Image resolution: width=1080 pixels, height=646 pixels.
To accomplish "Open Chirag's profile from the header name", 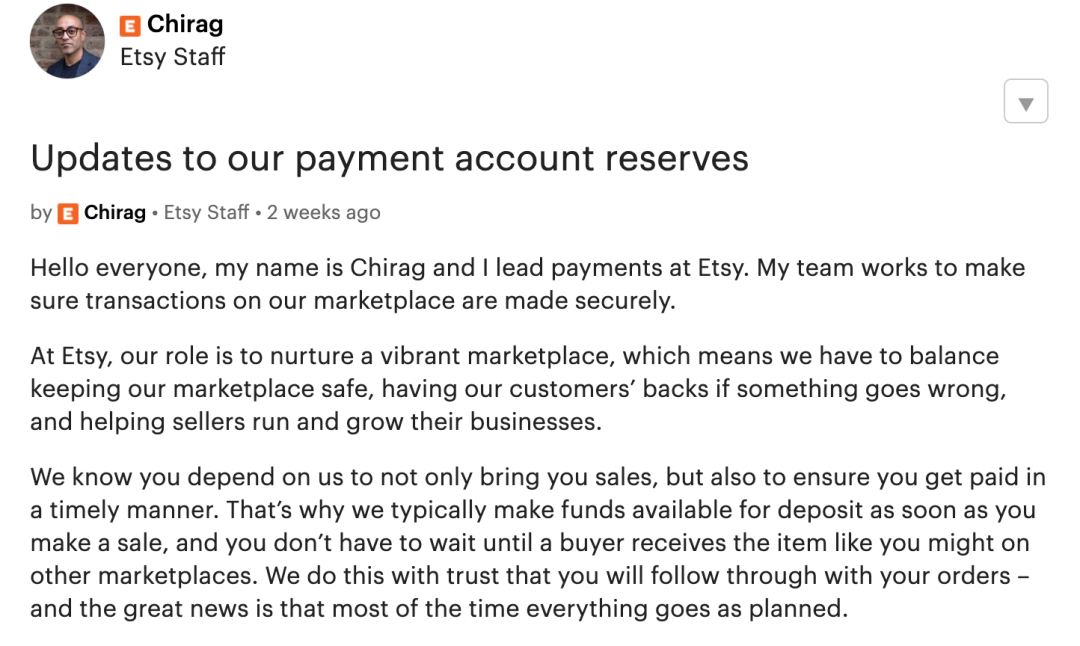I will click(x=185, y=24).
